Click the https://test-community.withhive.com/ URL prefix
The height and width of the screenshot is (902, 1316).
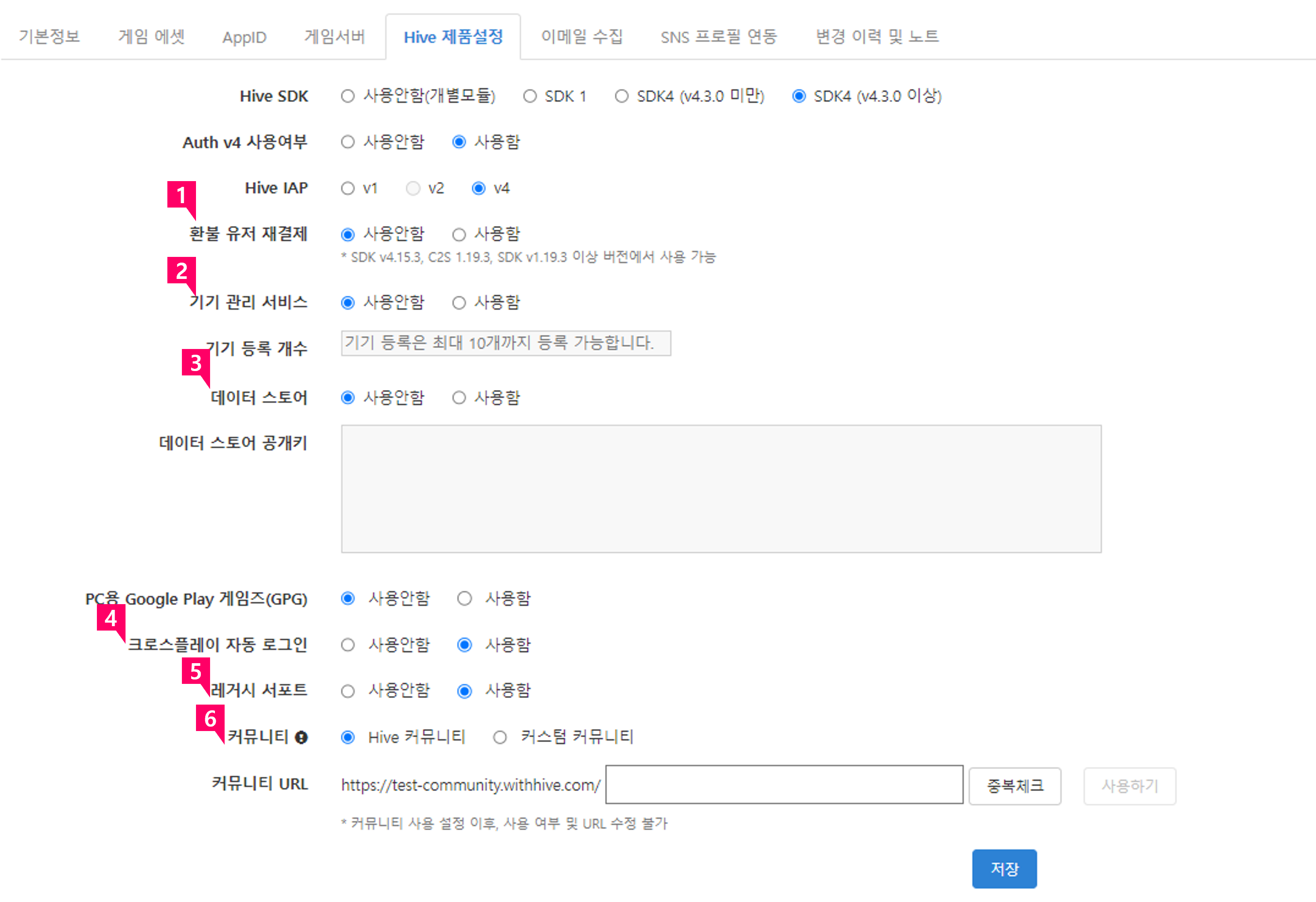pos(470,785)
